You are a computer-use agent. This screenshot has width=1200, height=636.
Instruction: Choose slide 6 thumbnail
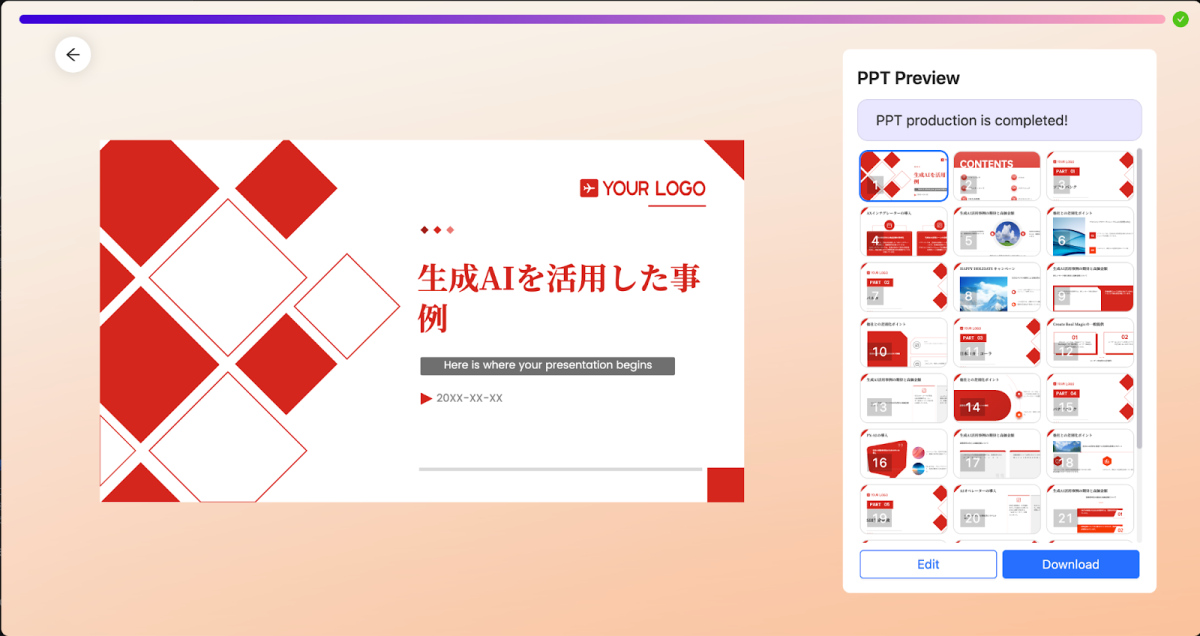coord(1089,232)
